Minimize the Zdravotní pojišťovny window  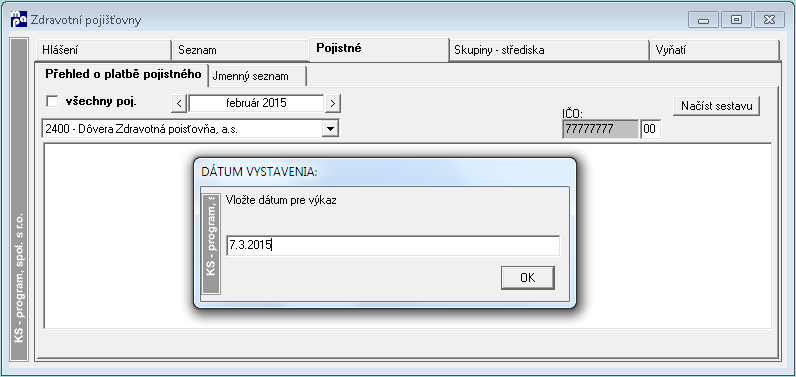[704, 20]
